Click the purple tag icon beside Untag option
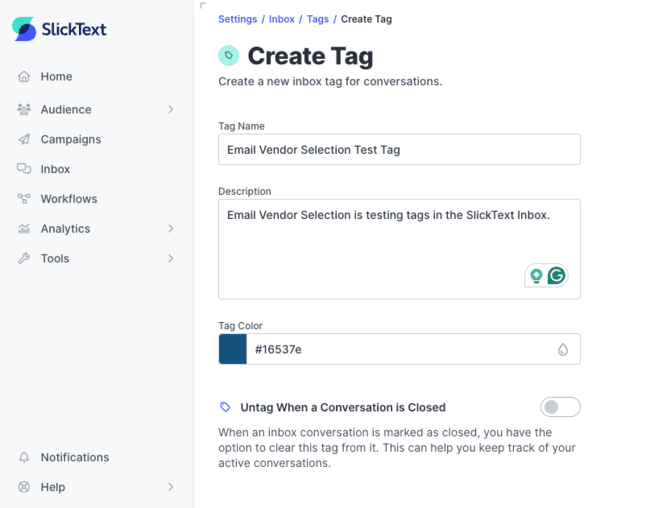 tap(225, 407)
